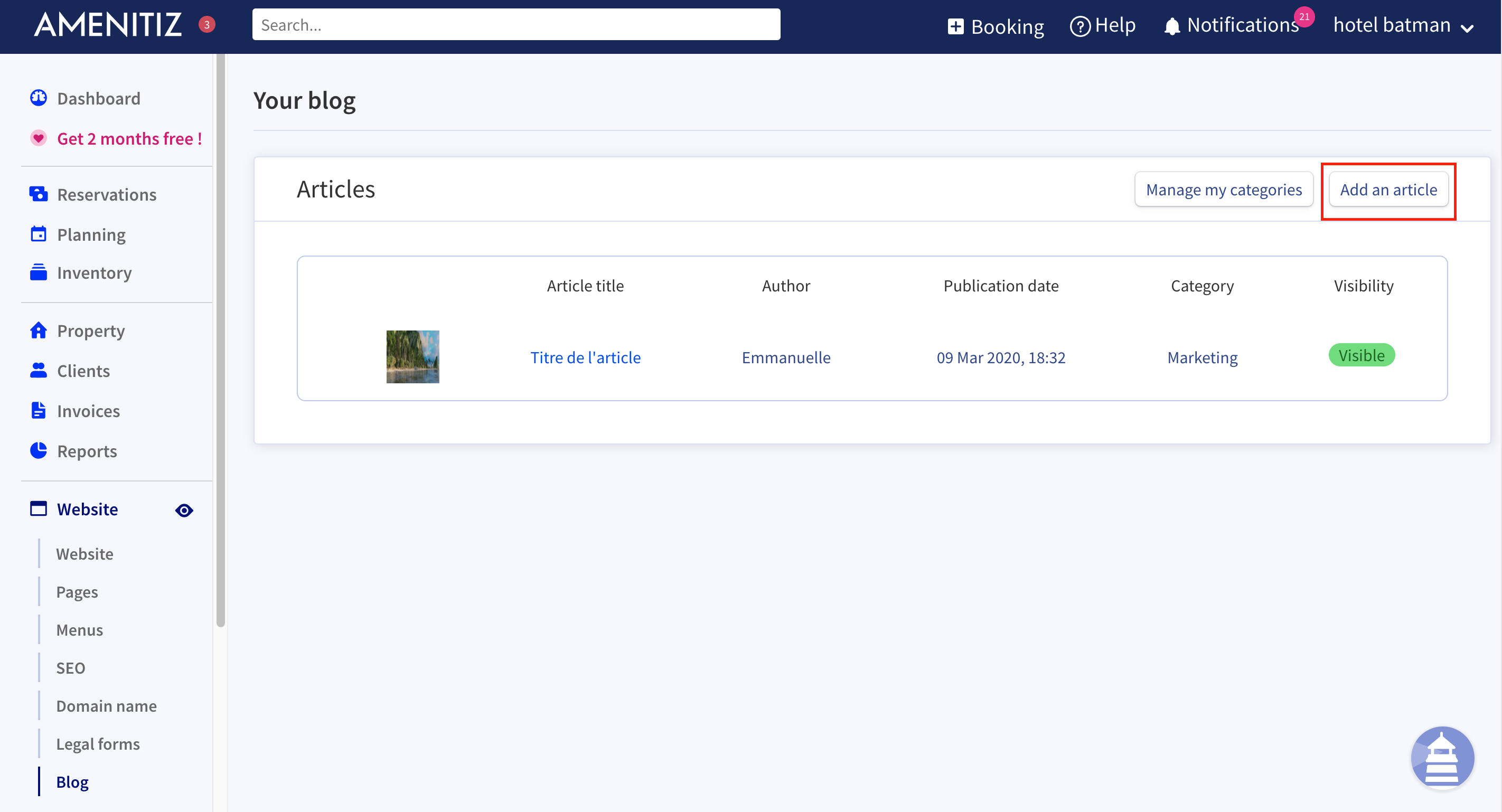Click the Reservations icon in sidebar
The width and height of the screenshot is (1502, 812).
pyautogui.click(x=39, y=194)
